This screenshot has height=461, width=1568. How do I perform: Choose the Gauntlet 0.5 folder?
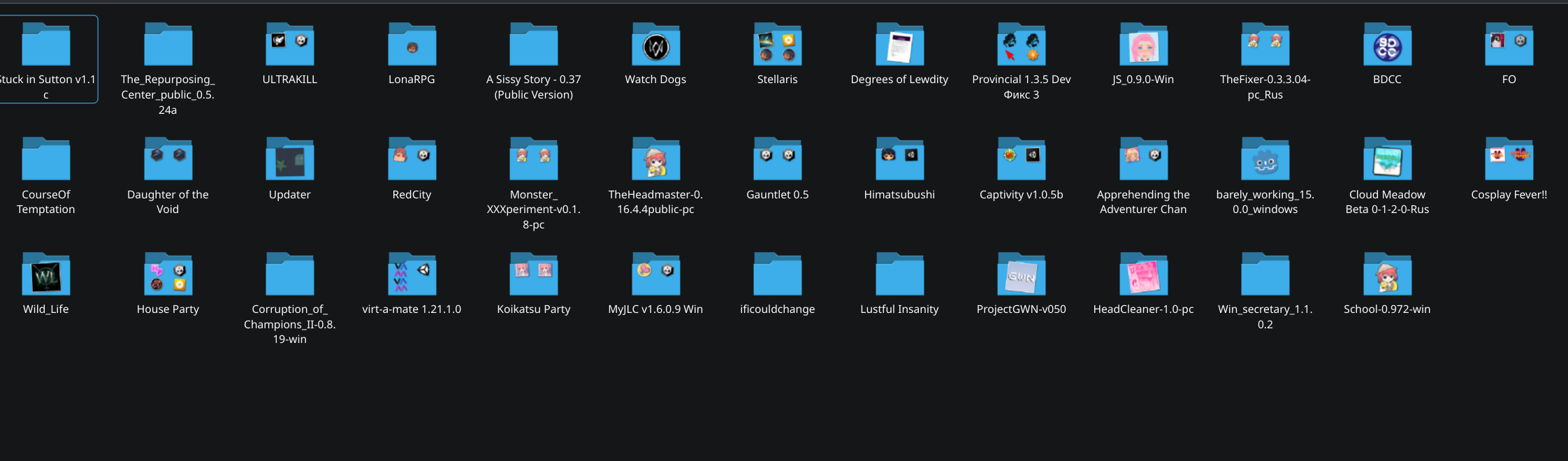pyautogui.click(x=777, y=161)
